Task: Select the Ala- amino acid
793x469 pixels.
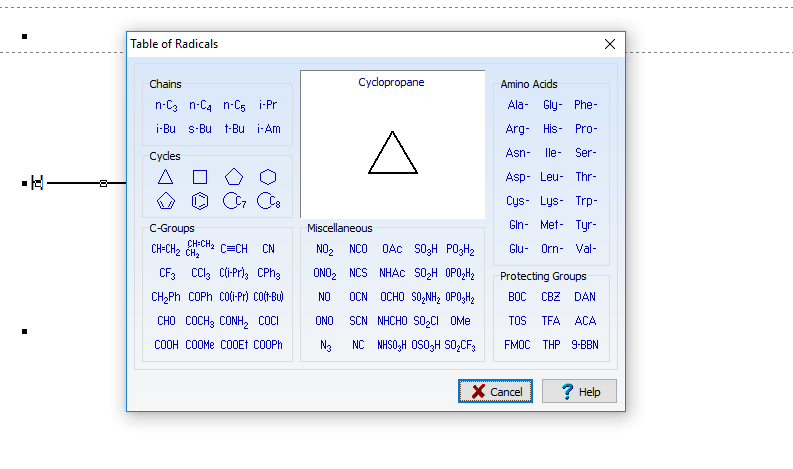Action: [518, 105]
